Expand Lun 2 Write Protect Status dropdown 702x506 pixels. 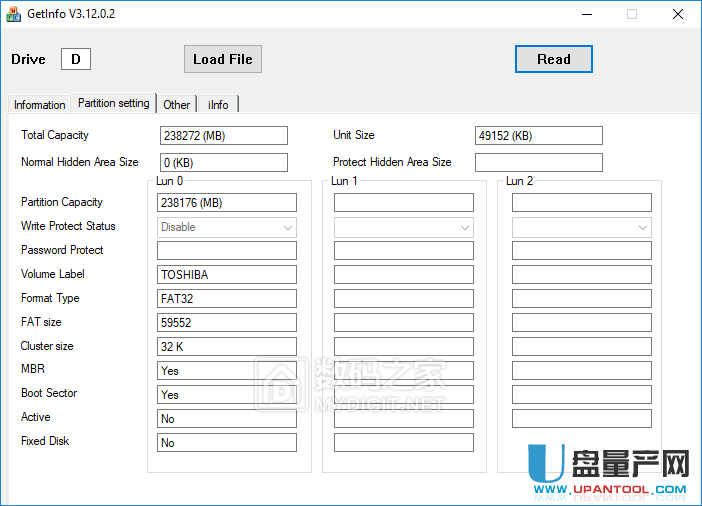point(581,227)
